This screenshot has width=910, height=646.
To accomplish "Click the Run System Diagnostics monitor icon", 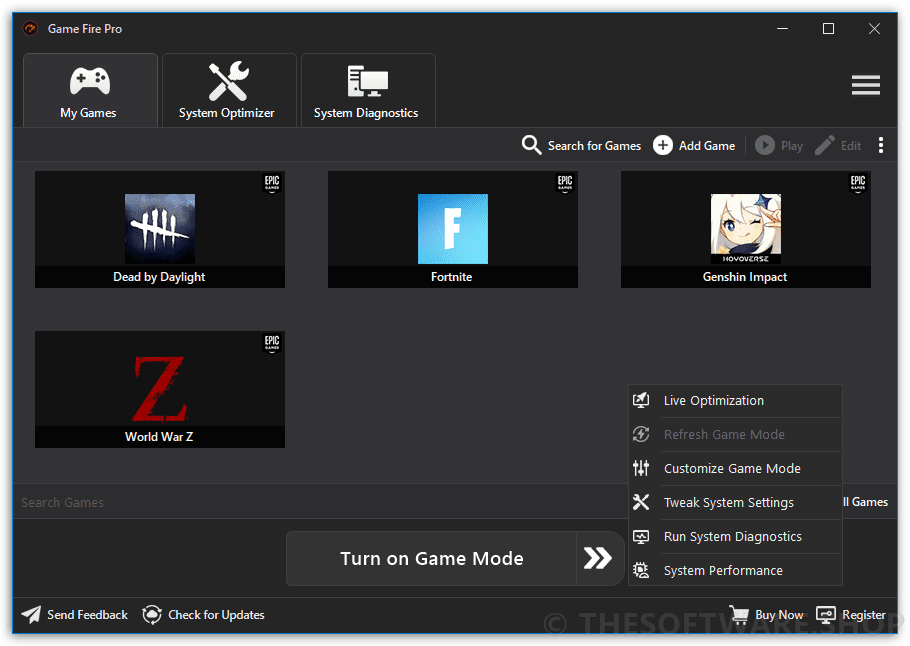I will coord(641,536).
